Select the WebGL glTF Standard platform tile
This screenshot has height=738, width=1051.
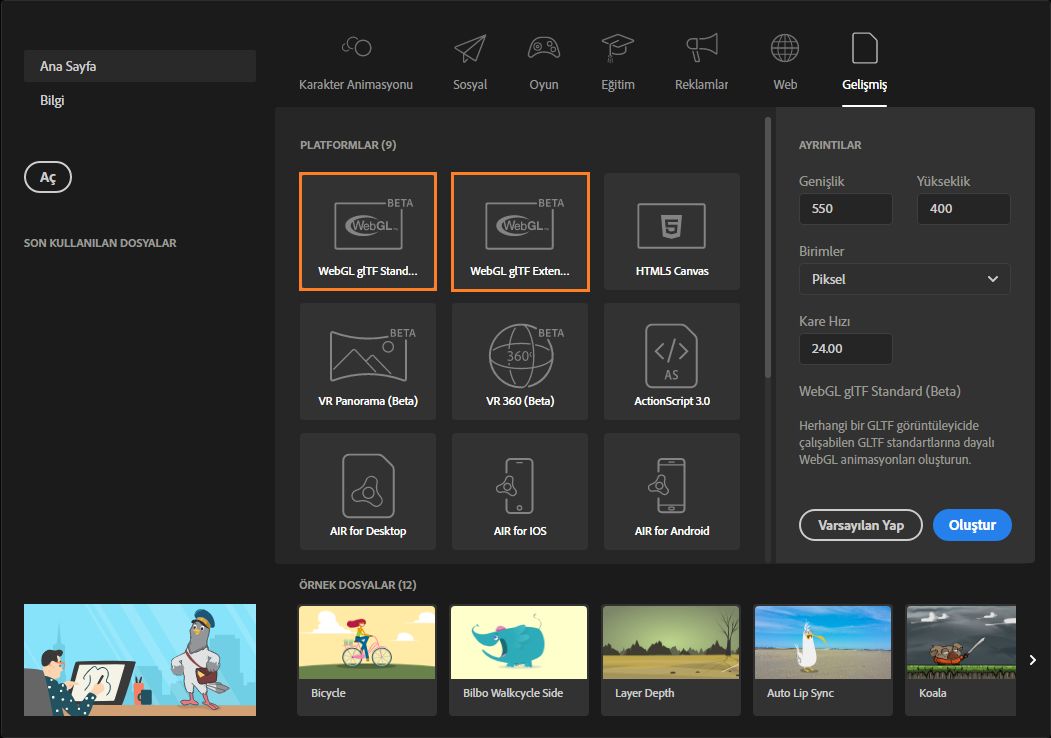[368, 231]
